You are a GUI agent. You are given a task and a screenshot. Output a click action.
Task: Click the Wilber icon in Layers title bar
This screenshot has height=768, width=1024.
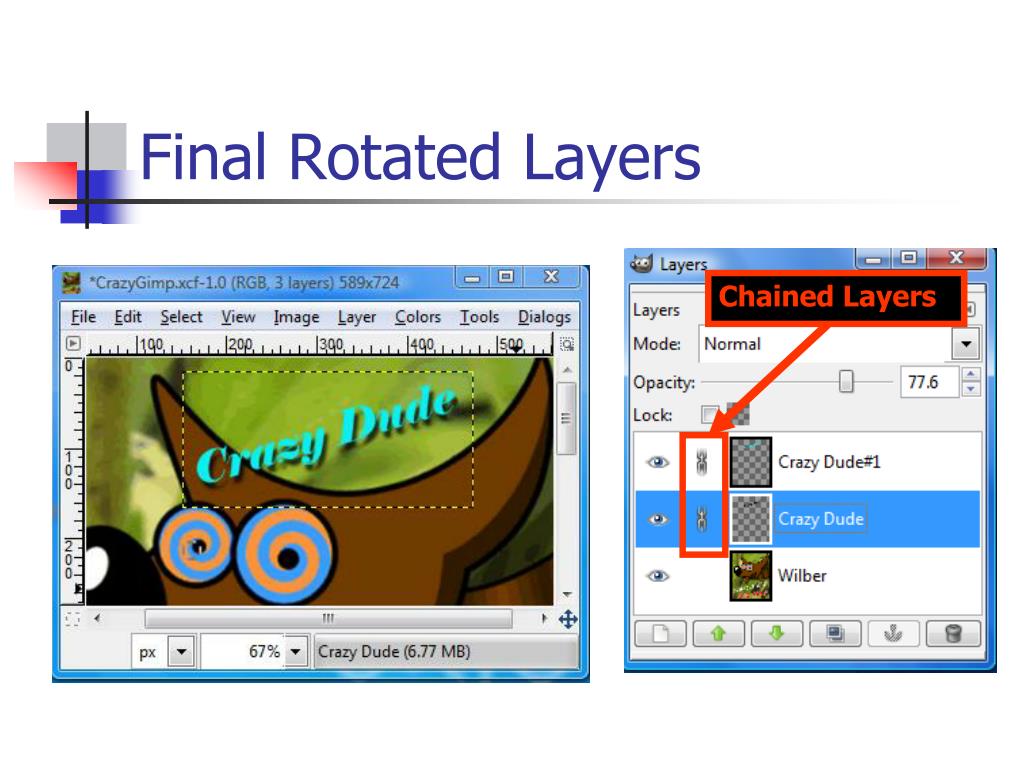641,264
